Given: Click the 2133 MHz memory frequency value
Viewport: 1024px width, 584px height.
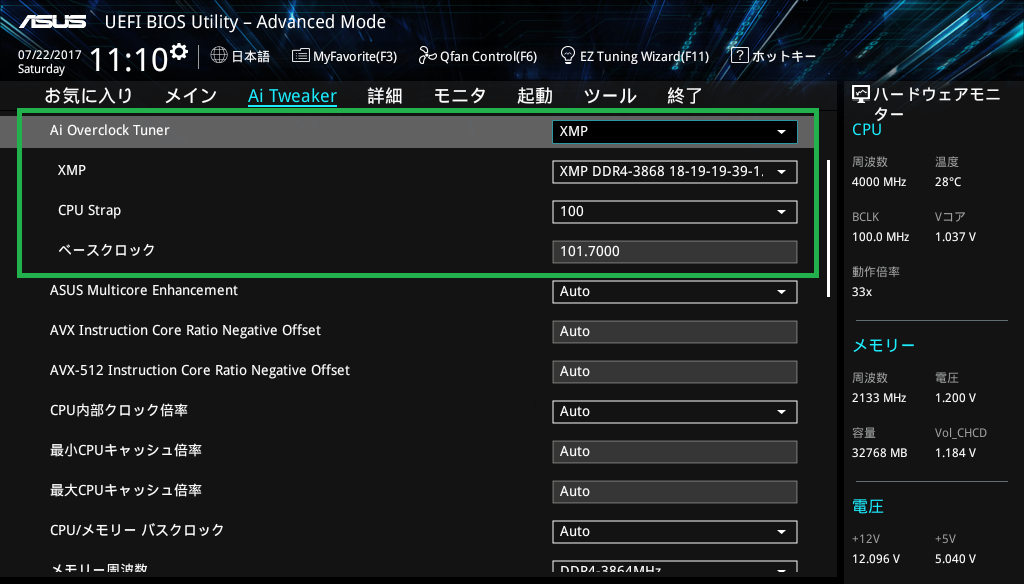Looking at the screenshot, I should (x=879, y=398).
